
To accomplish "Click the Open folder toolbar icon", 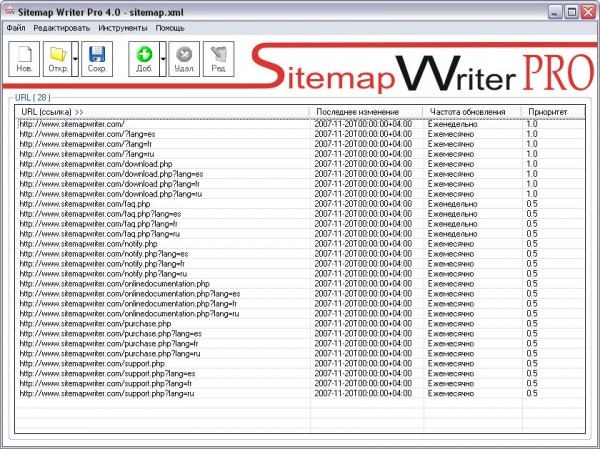I will tap(58, 59).
